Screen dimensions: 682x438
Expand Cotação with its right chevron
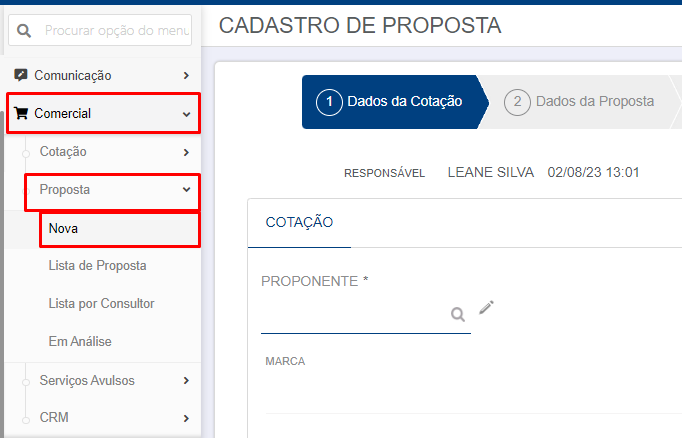pos(186,152)
